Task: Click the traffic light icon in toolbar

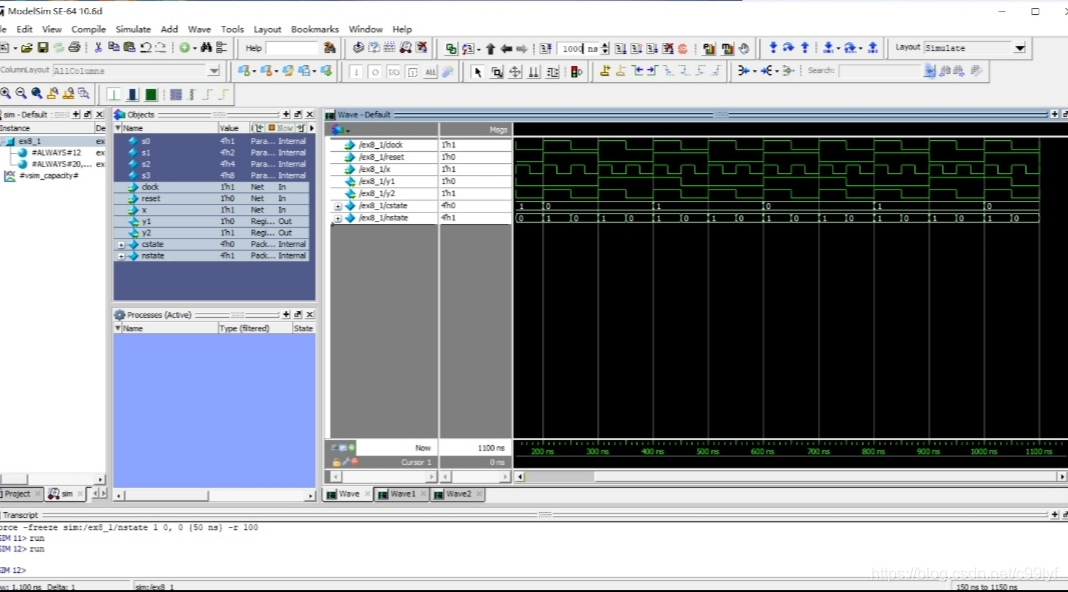Action: coord(577,71)
